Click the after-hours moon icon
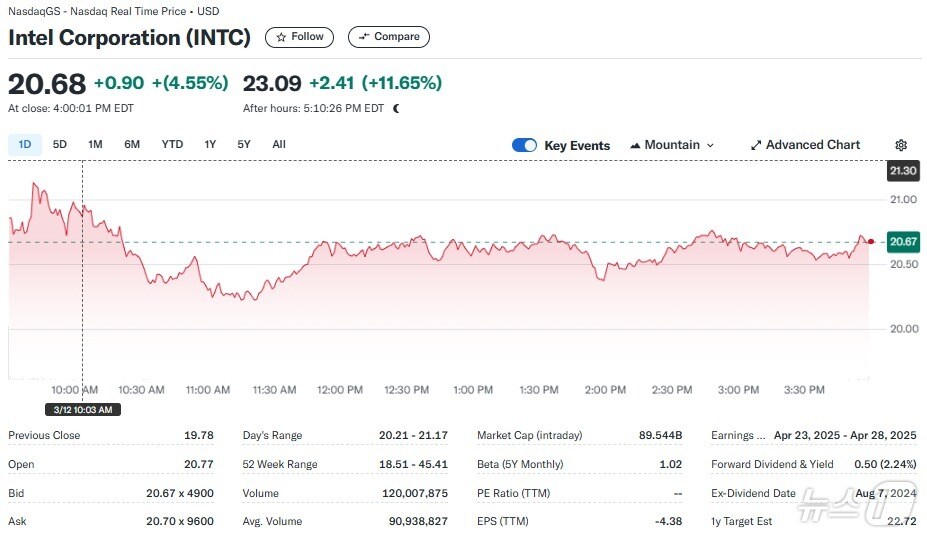927x538 pixels. (x=397, y=108)
